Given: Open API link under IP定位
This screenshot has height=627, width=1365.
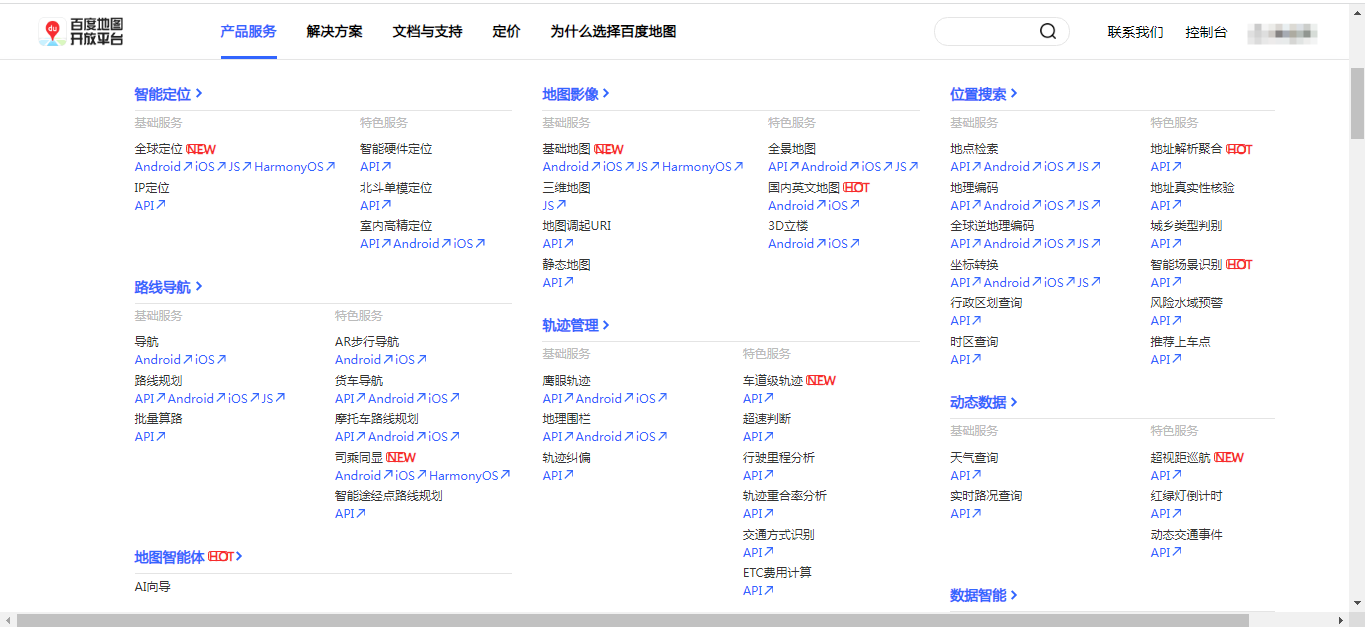Looking at the screenshot, I should pos(150,205).
